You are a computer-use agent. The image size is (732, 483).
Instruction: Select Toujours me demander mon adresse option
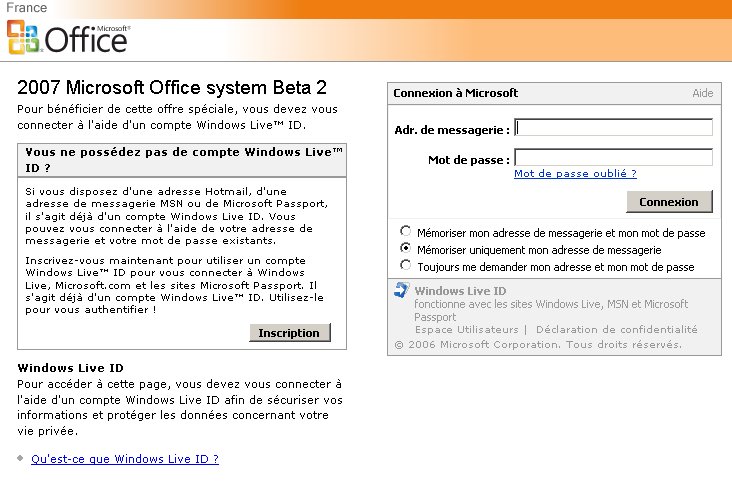coord(405,265)
